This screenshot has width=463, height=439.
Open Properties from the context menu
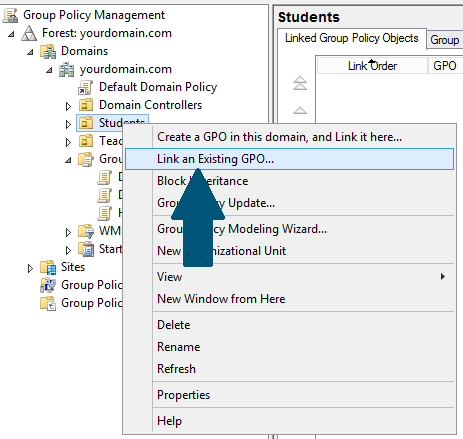click(289, 395)
